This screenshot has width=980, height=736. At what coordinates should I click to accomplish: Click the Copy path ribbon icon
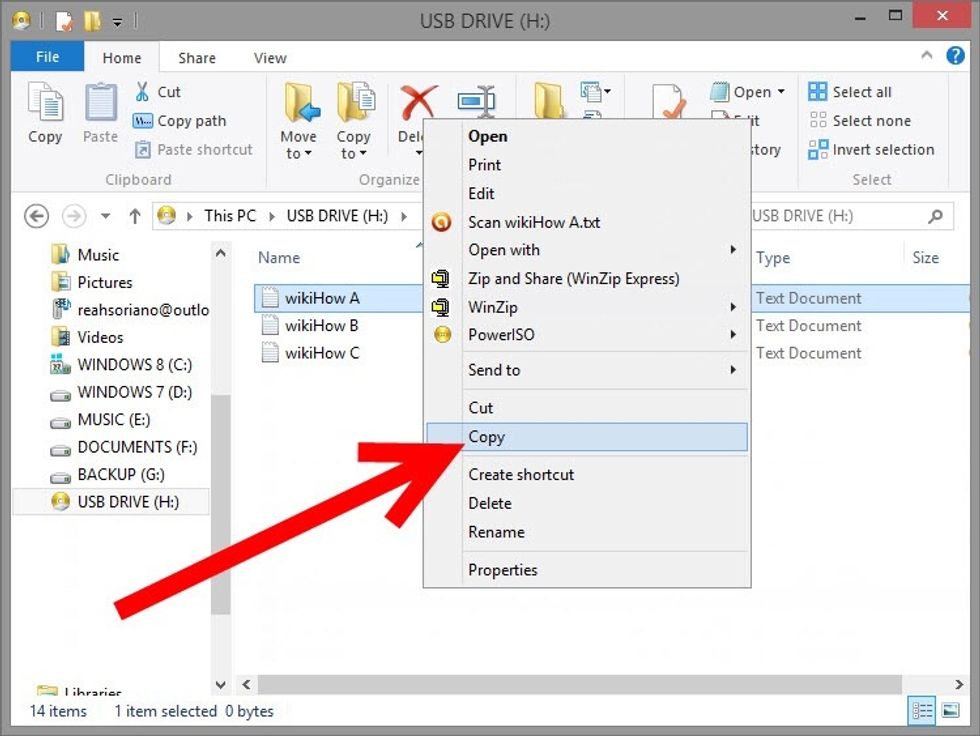[x=143, y=121]
